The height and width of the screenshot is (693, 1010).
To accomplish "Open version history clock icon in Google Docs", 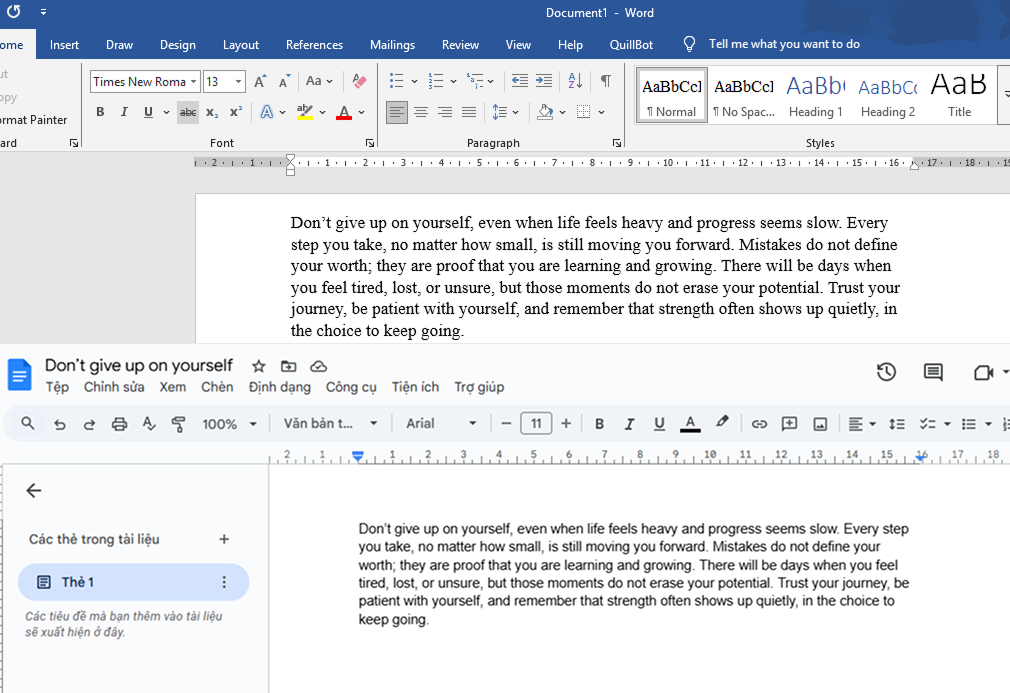I will (886, 372).
